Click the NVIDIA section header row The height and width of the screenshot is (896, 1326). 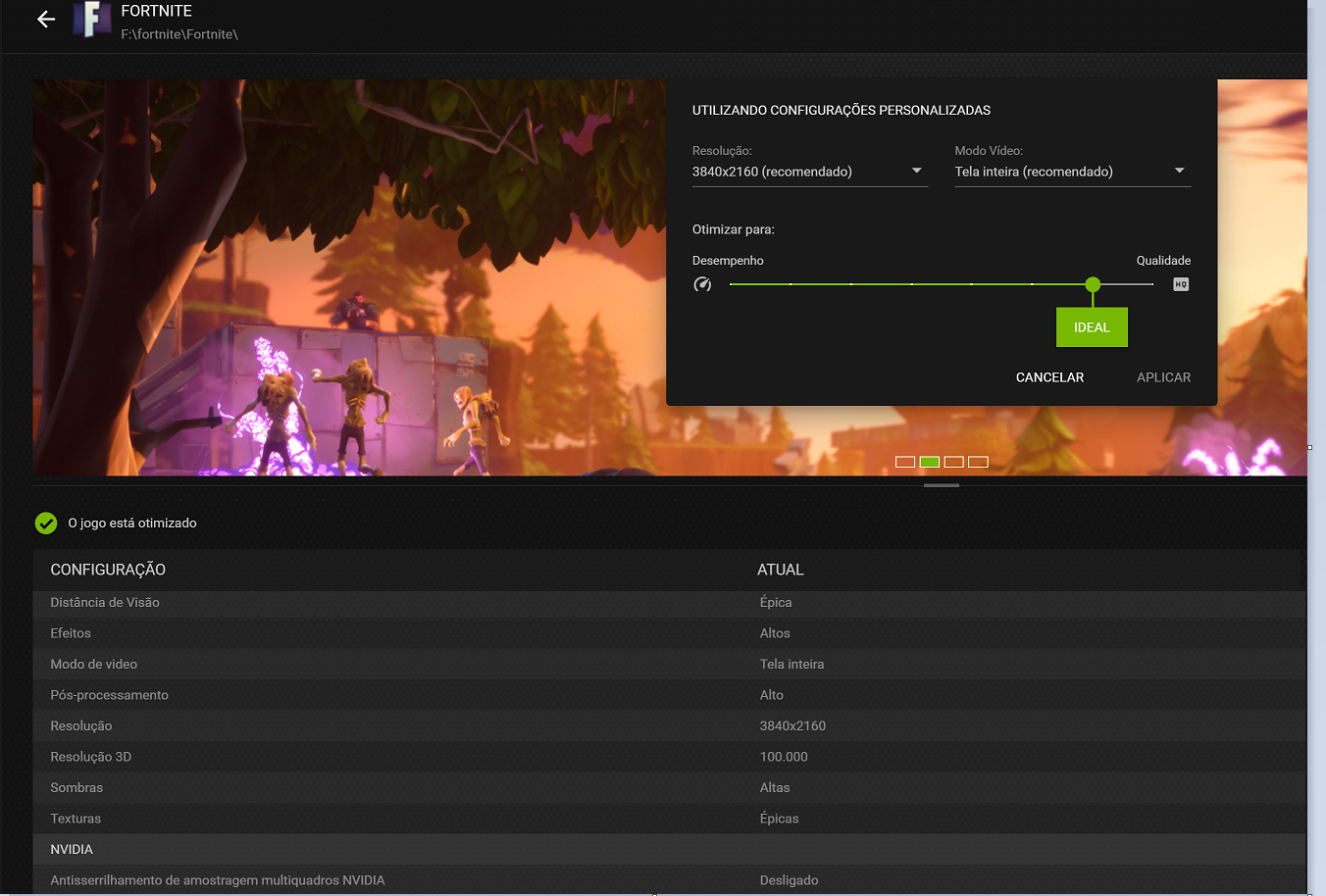pyautogui.click(x=669, y=850)
